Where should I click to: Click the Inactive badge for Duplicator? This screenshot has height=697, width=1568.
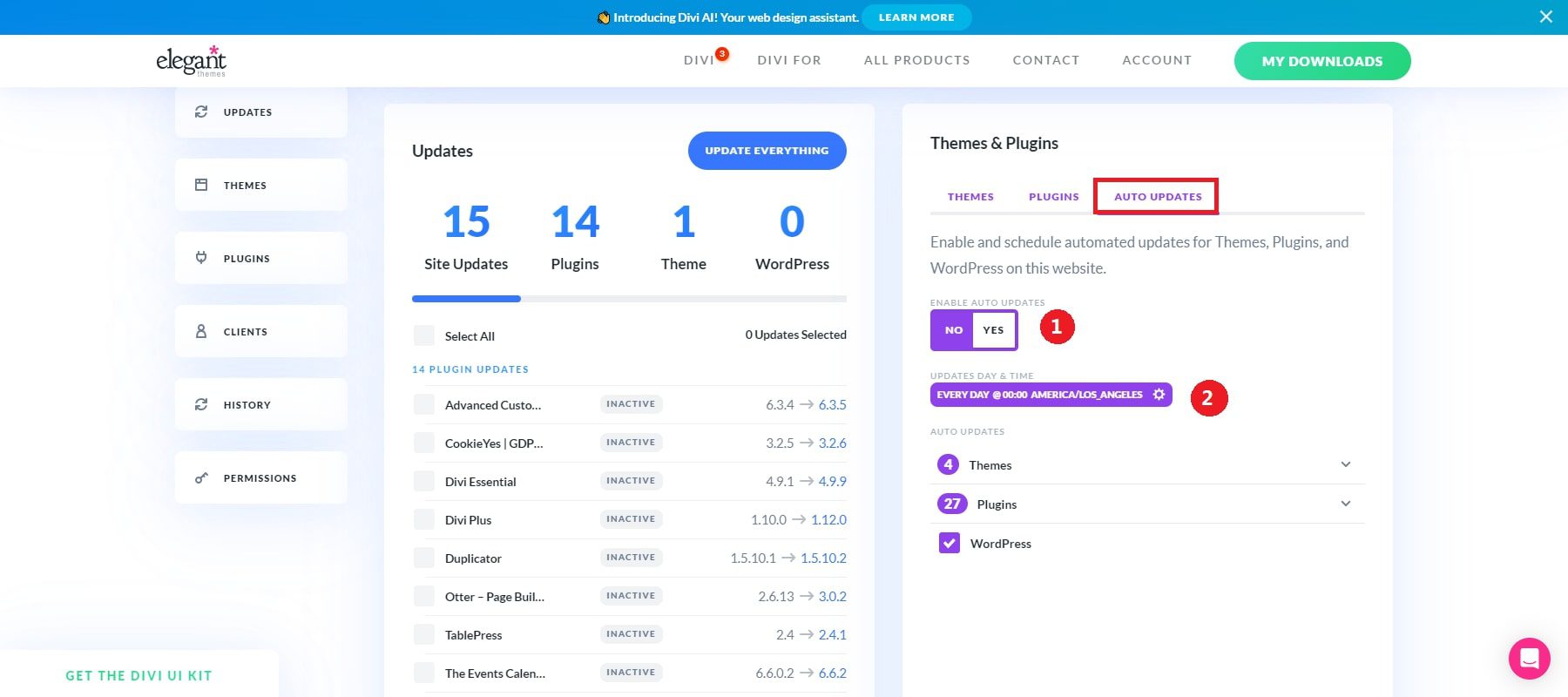pos(631,558)
